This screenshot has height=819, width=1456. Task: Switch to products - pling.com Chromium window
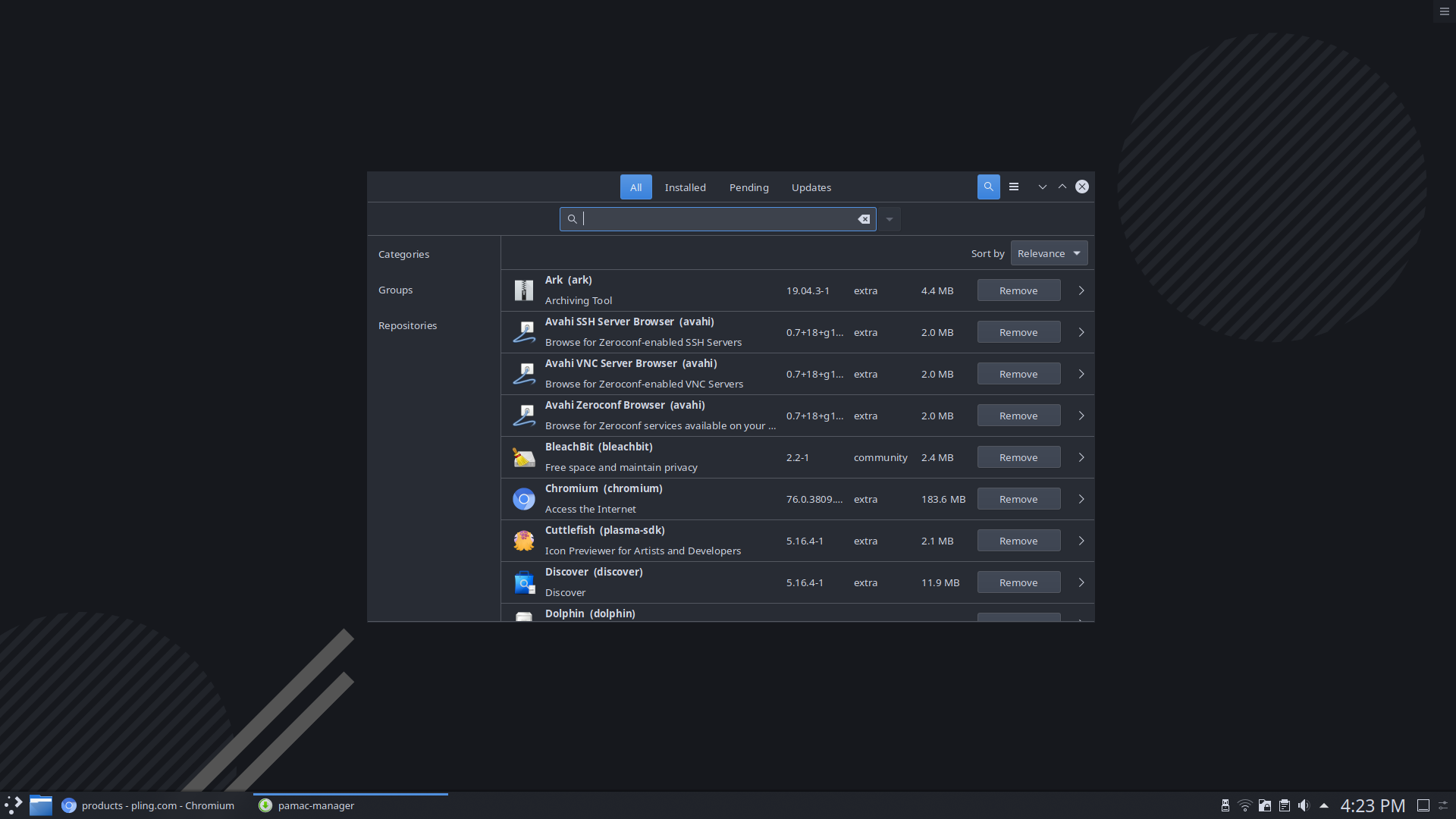coord(149,805)
